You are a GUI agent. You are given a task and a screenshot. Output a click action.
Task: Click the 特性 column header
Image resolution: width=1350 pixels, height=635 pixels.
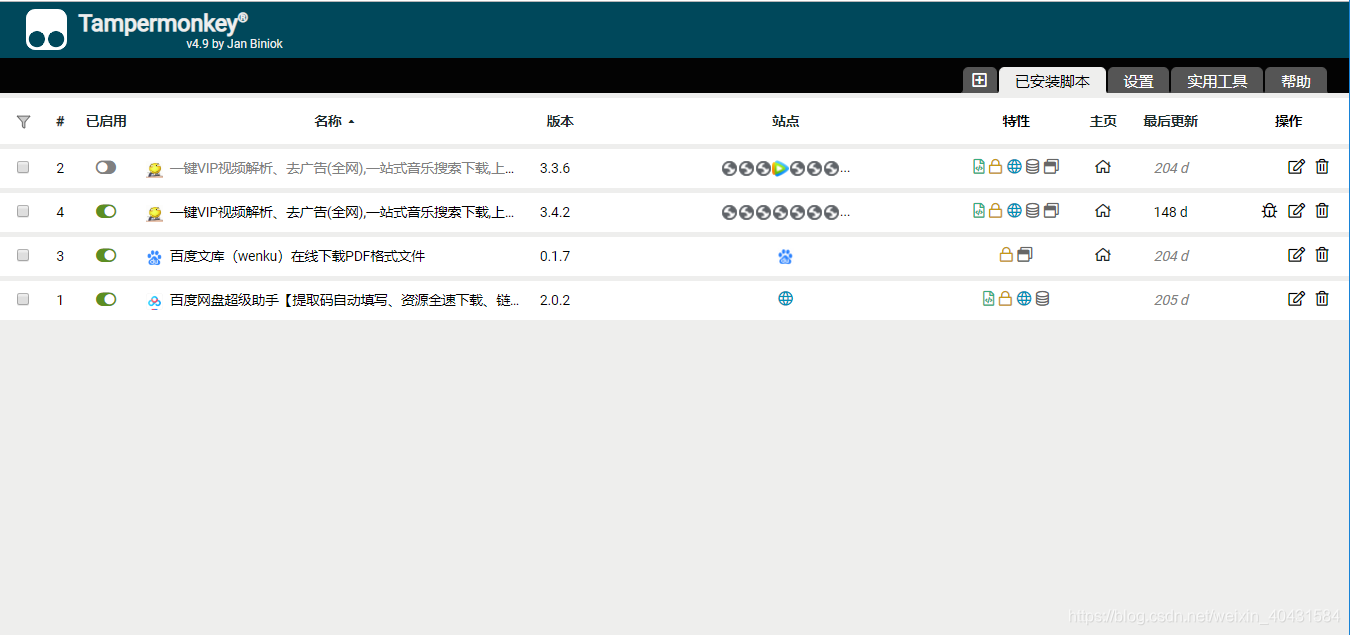1016,121
